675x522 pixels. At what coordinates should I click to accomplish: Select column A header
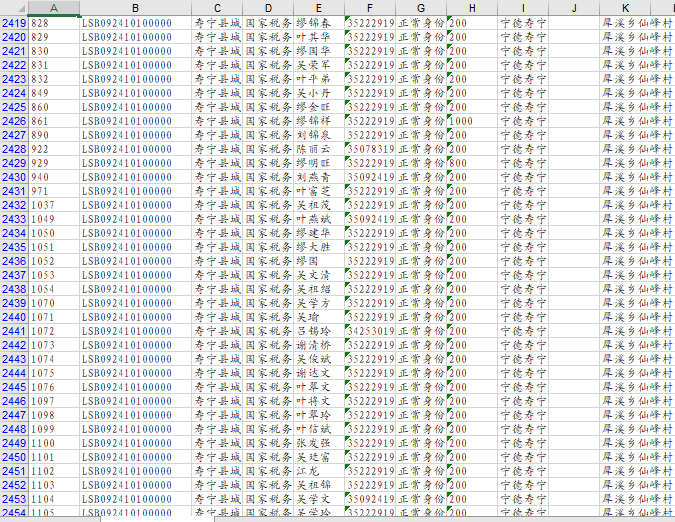coord(54,8)
